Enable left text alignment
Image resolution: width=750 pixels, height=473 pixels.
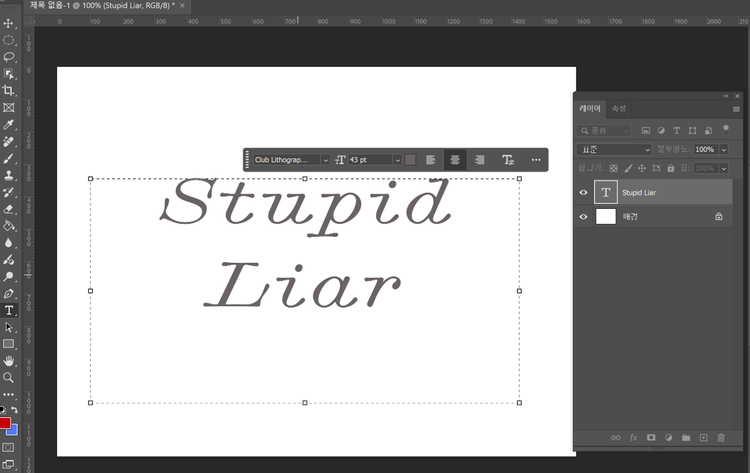(x=430, y=160)
